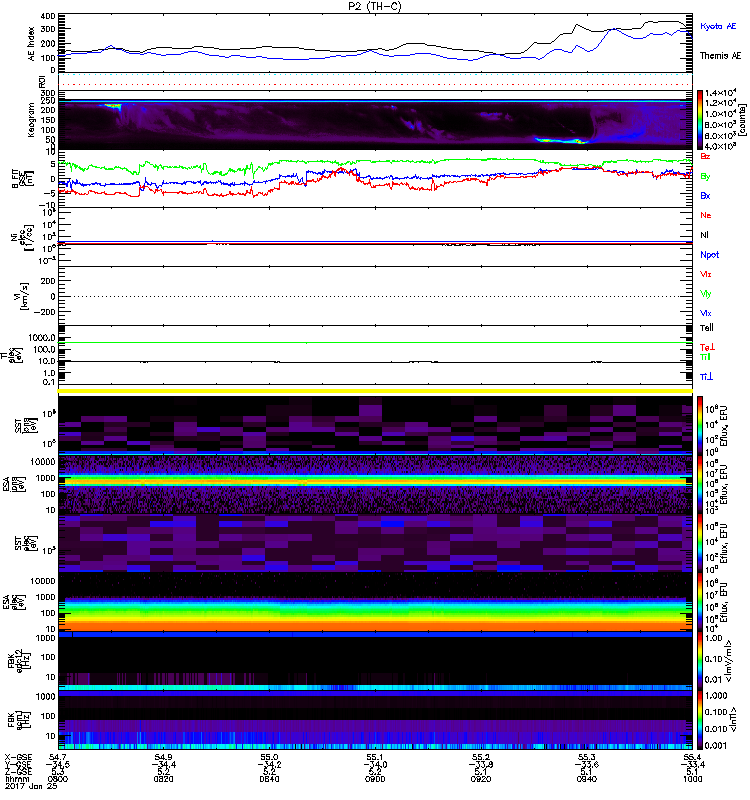The height and width of the screenshot is (800, 750).
Task: Click the "400" tick on the AE Index axis
Action: tap(48, 16)
